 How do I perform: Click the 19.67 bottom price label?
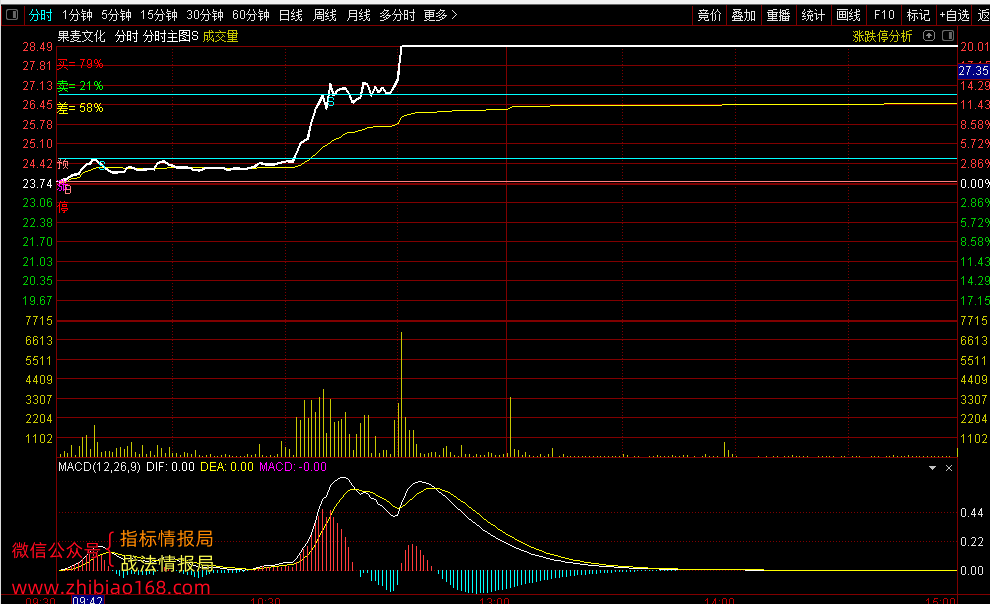[37, 300]
